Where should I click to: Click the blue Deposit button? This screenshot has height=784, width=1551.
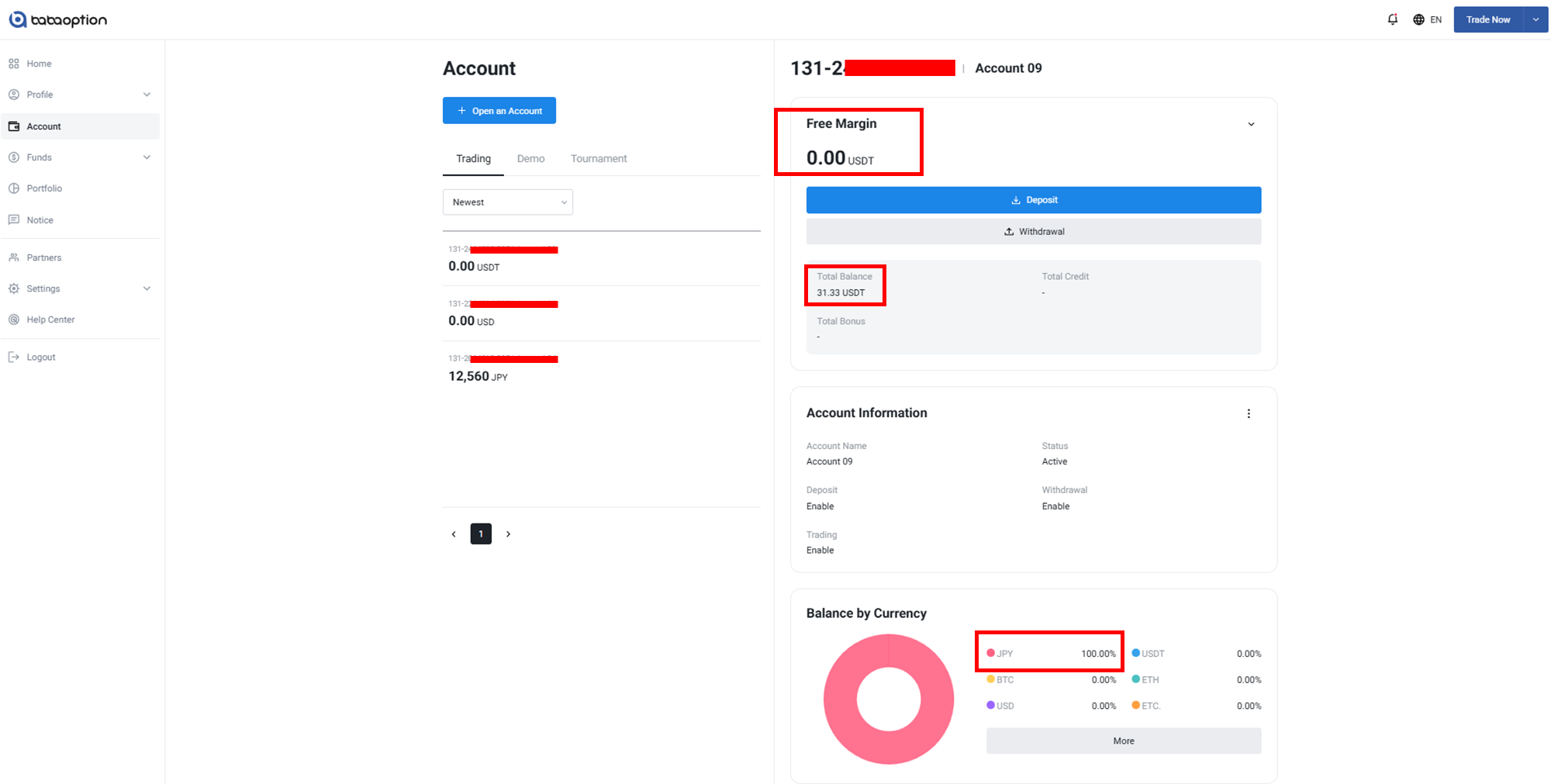pos(1033,200)
